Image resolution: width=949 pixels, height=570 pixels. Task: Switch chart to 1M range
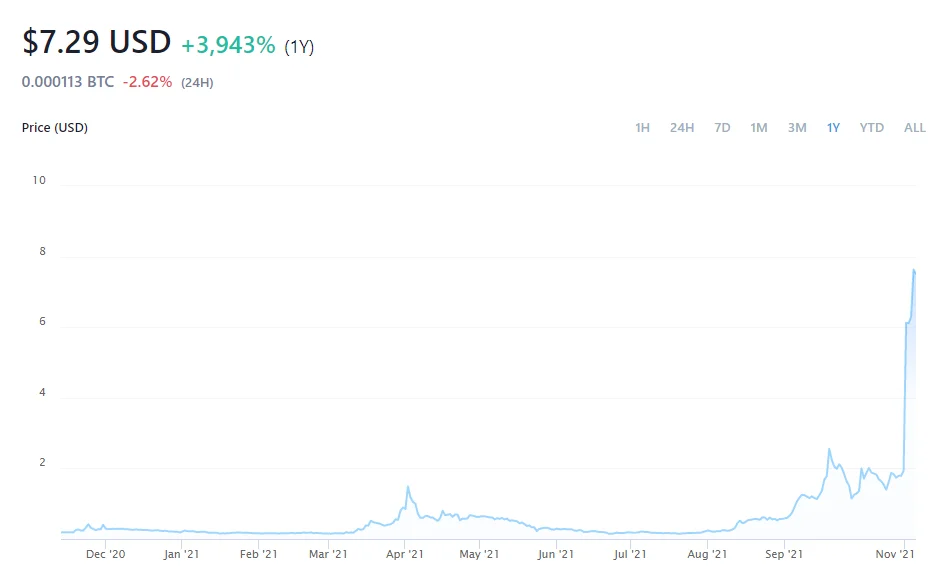(x=758, y=128)
